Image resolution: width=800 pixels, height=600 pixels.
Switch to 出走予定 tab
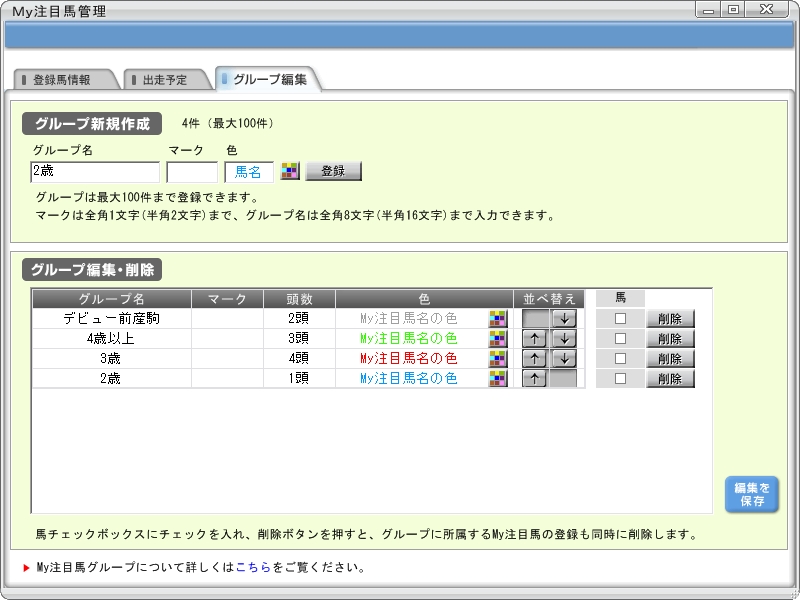(x=165, y=80)
